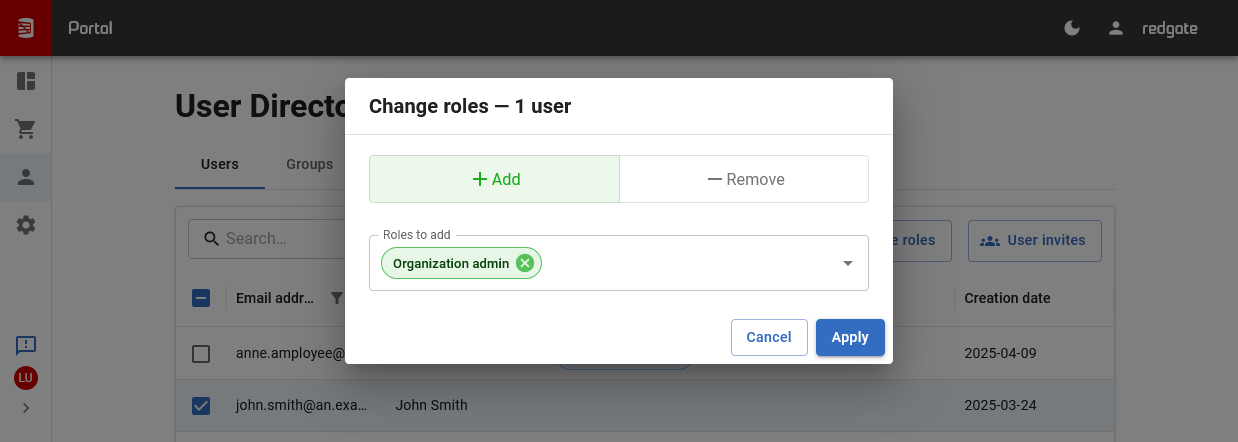Expand the sidebar with chevron arrow
Image resolution: width=1238 pixels, height=442 pixels.
pos(26,408)
